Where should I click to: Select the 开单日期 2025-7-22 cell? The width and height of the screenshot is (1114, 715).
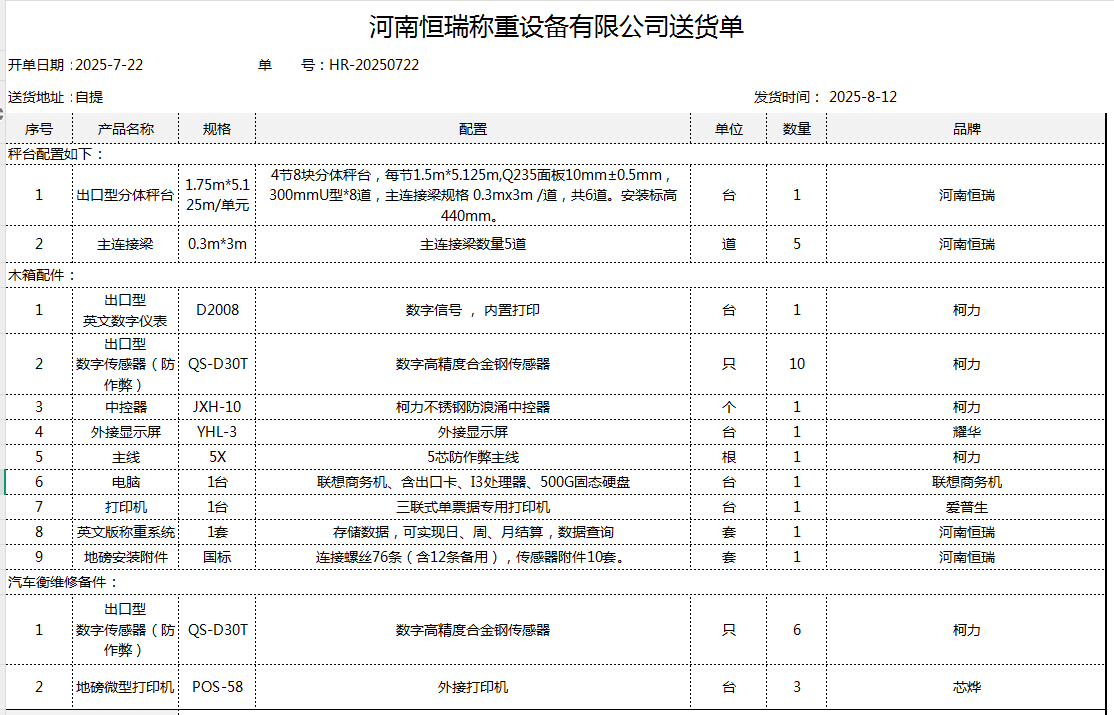click(x=76, y=65)
